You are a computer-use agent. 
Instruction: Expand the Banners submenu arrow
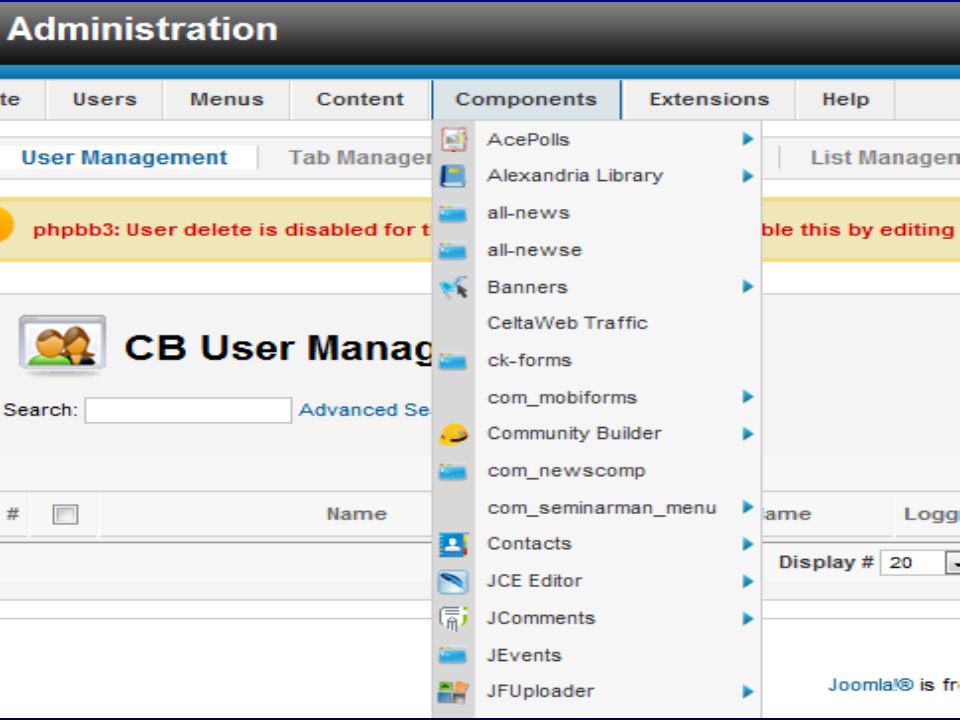point(748,287)
